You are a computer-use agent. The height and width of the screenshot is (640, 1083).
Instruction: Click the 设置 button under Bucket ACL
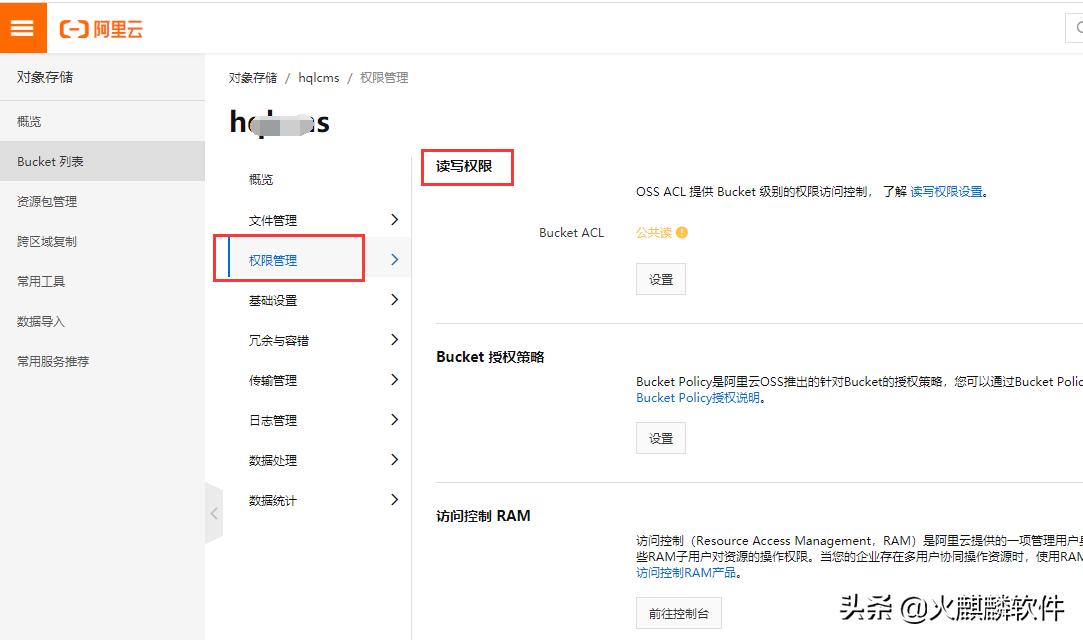click(x=660, y=278)
